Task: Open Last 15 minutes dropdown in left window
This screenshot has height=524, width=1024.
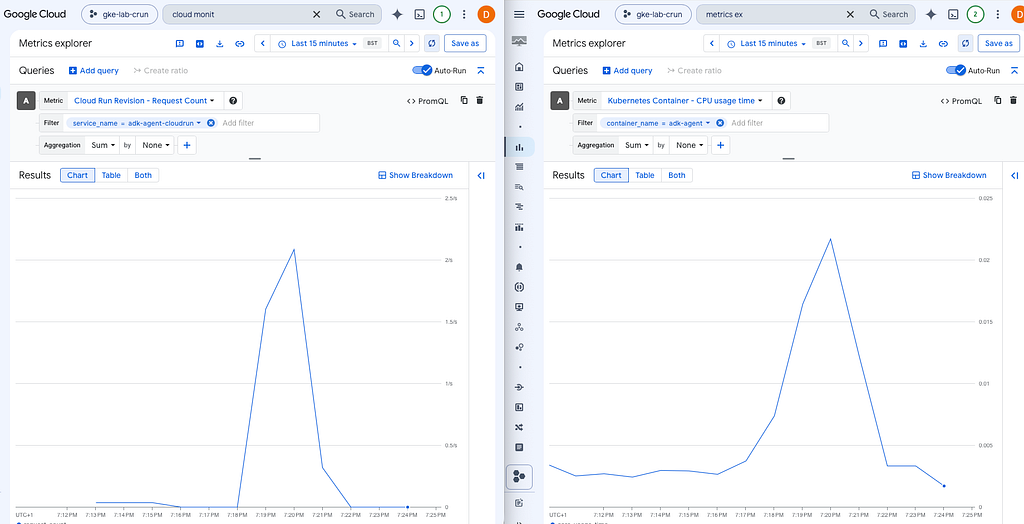Action: (x=317, y=44)
